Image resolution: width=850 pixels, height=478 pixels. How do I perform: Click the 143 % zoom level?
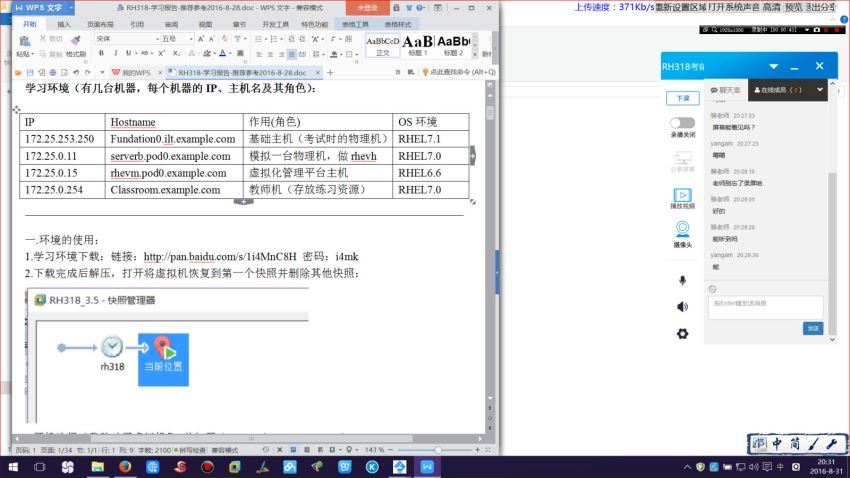[x=375, y=450]
